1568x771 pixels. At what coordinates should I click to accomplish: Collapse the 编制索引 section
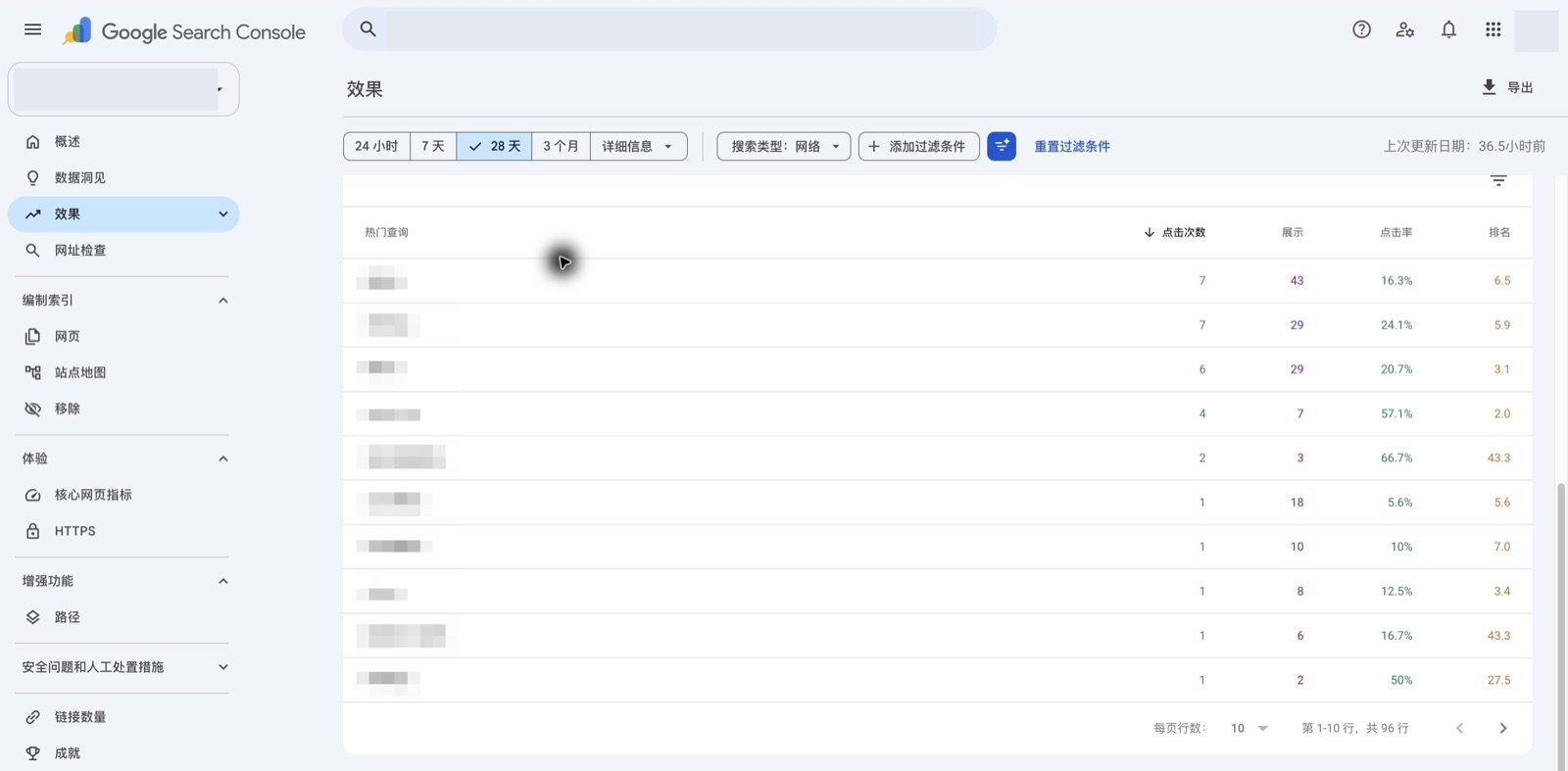click(223, 301)
